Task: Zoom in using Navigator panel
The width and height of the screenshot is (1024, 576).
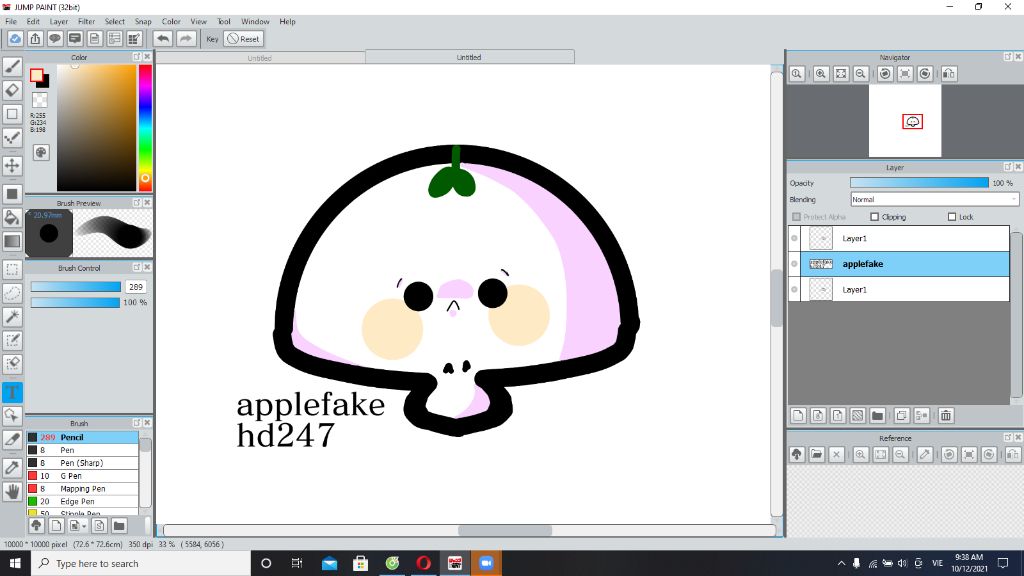Action: 821,74
